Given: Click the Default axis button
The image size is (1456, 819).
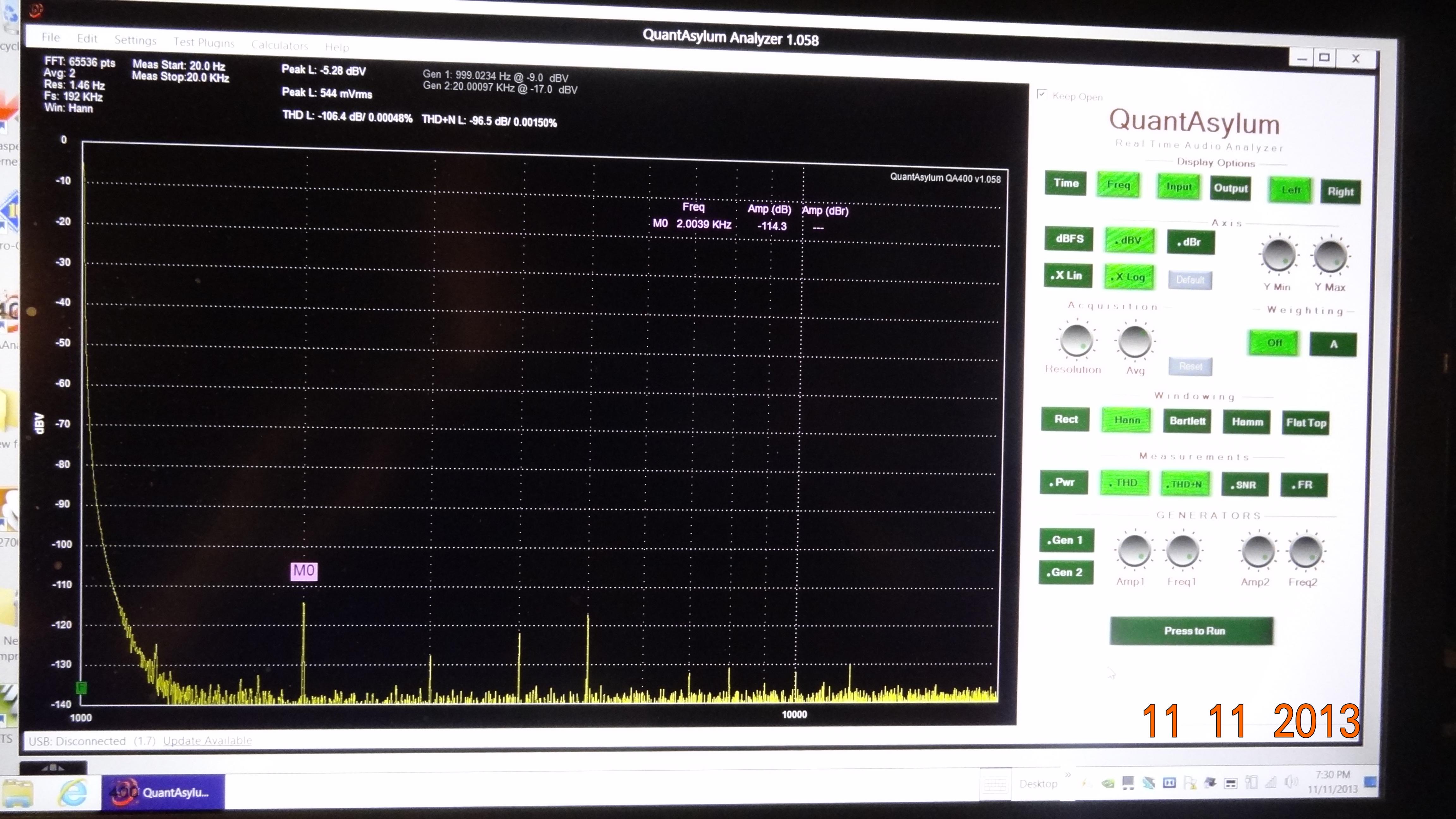Looking at the screenshot, I should 1190,280.
